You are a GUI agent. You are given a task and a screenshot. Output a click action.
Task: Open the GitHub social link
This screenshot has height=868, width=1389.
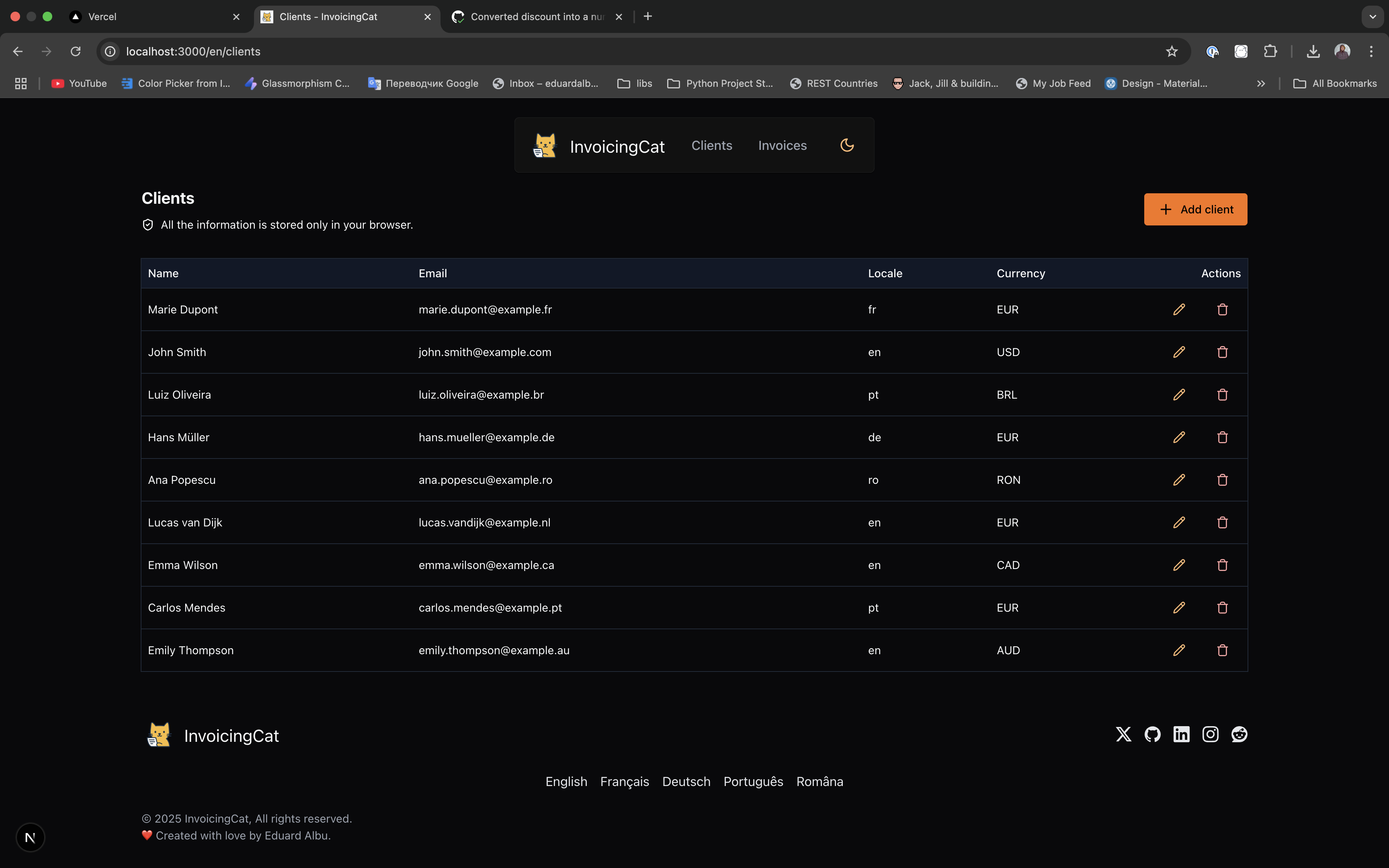click(1153, 734)
